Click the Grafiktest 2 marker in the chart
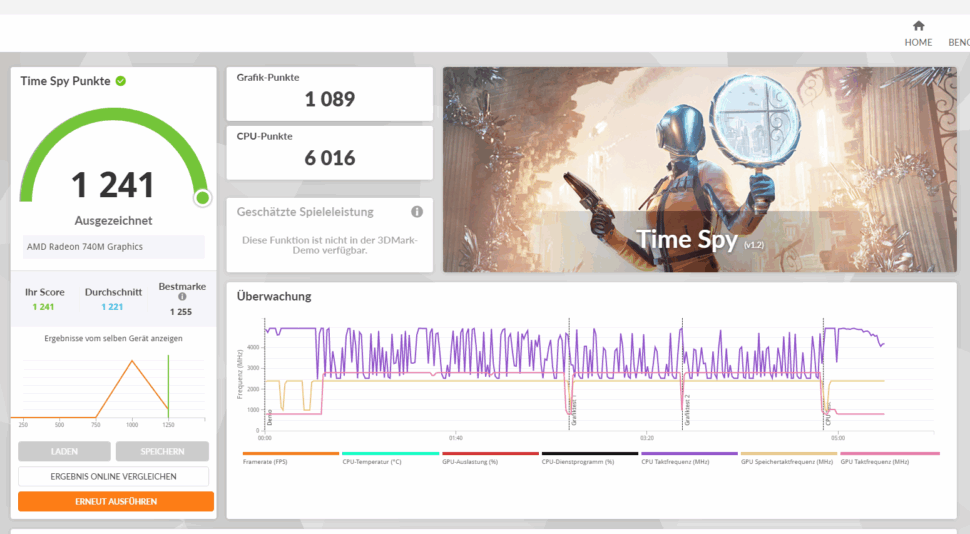 click(687, 410)
